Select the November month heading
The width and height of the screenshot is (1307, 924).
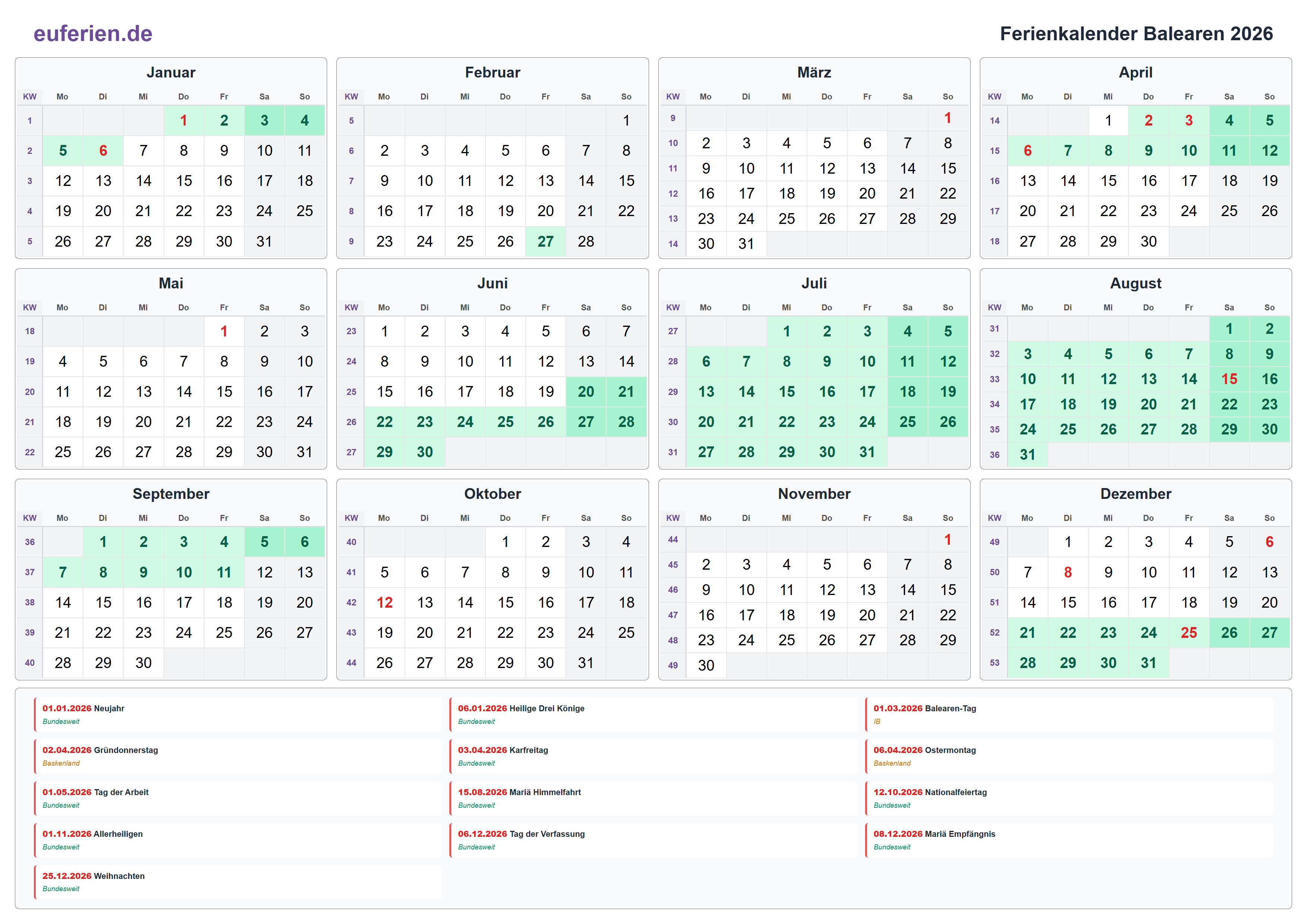coord(814,494)
